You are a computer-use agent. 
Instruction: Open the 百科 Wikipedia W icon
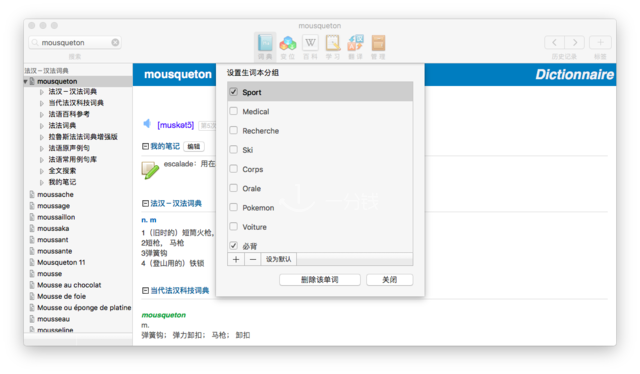click(x=311, y=42)
